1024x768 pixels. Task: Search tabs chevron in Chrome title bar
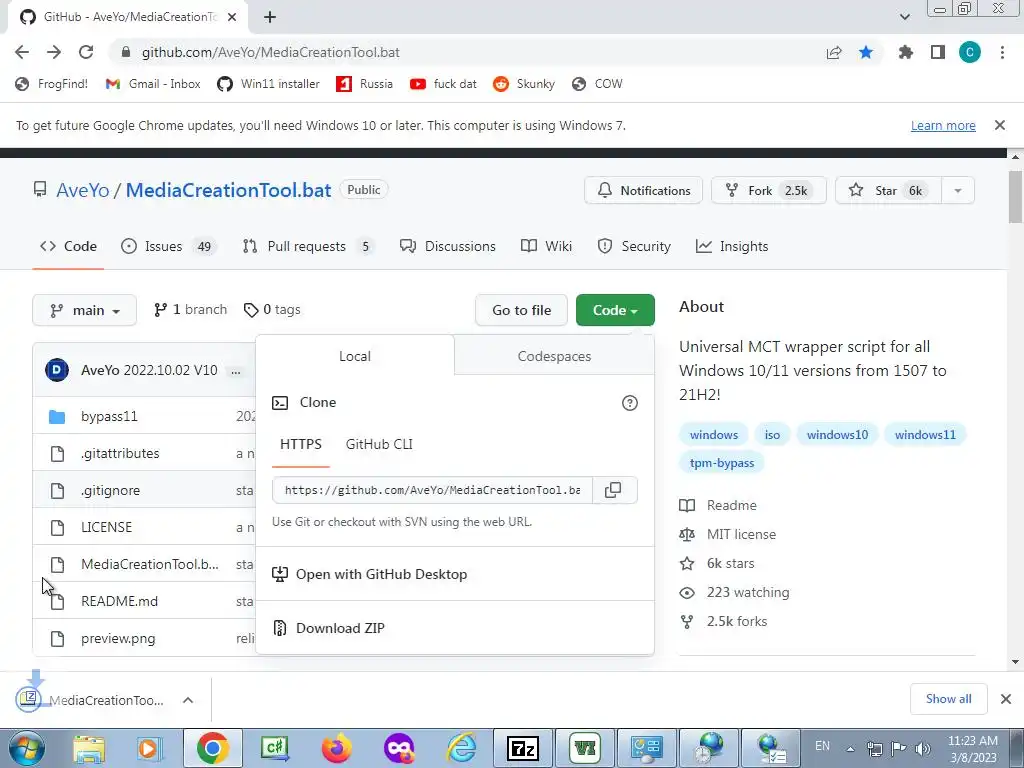(x=905, y=17)
